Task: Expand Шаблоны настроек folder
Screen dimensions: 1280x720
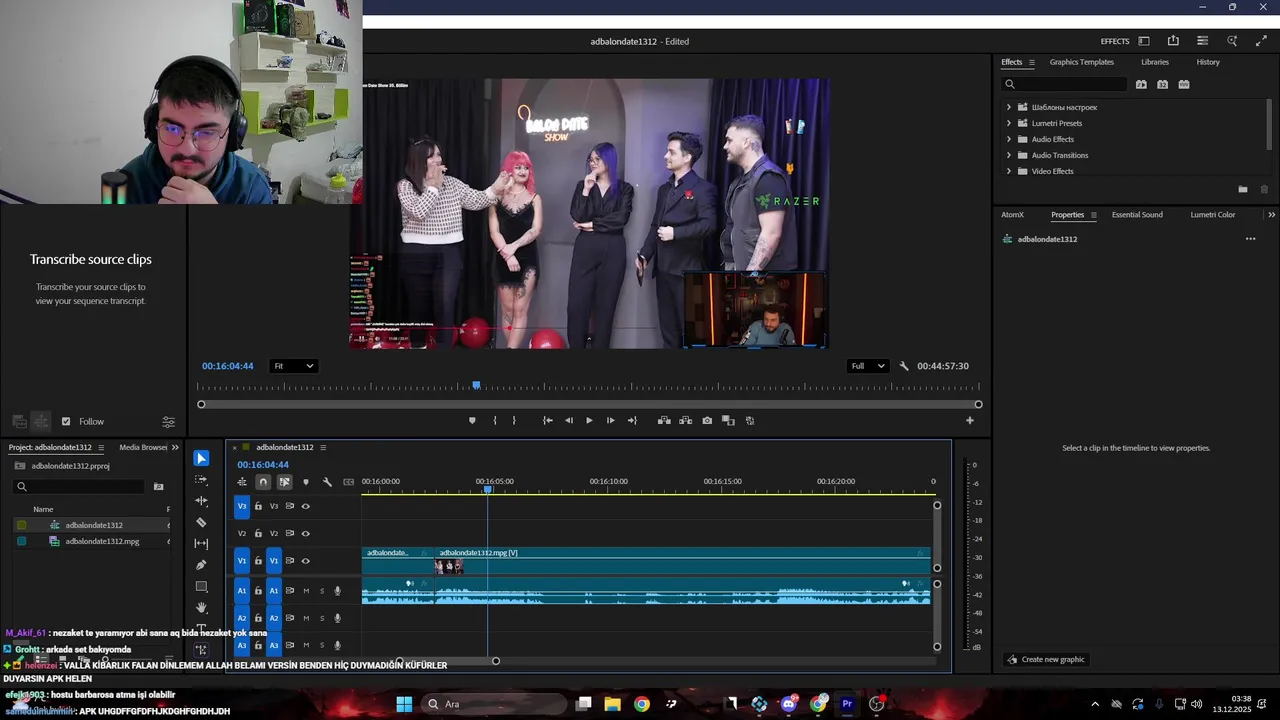Action: (x=1008, y=107)
